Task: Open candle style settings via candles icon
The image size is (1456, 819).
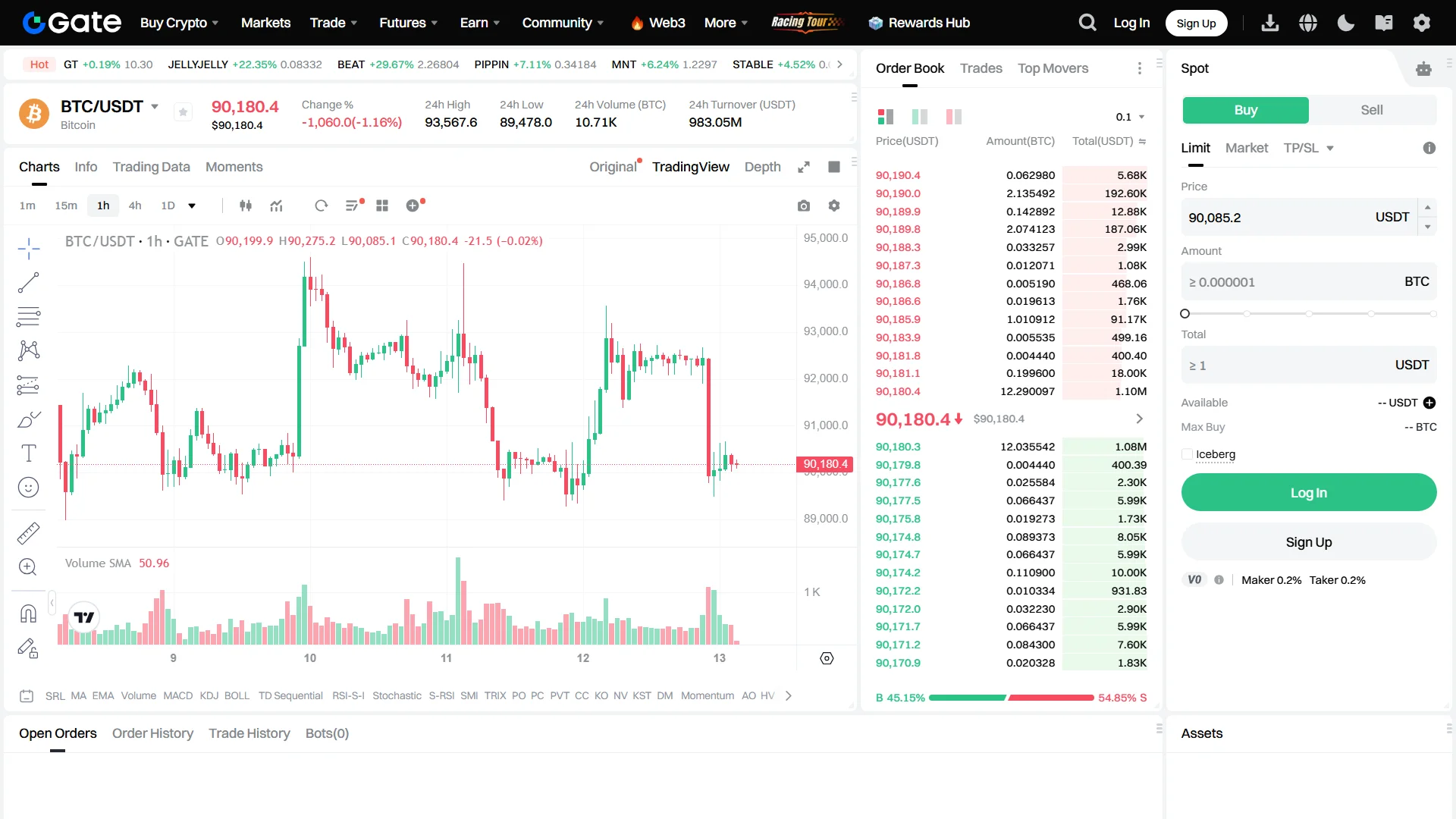Action: tap(246, 206)
